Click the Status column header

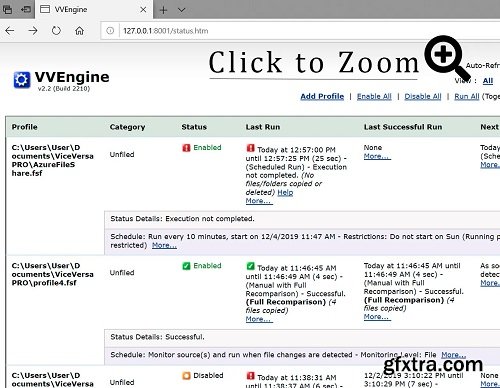(194, 127)
